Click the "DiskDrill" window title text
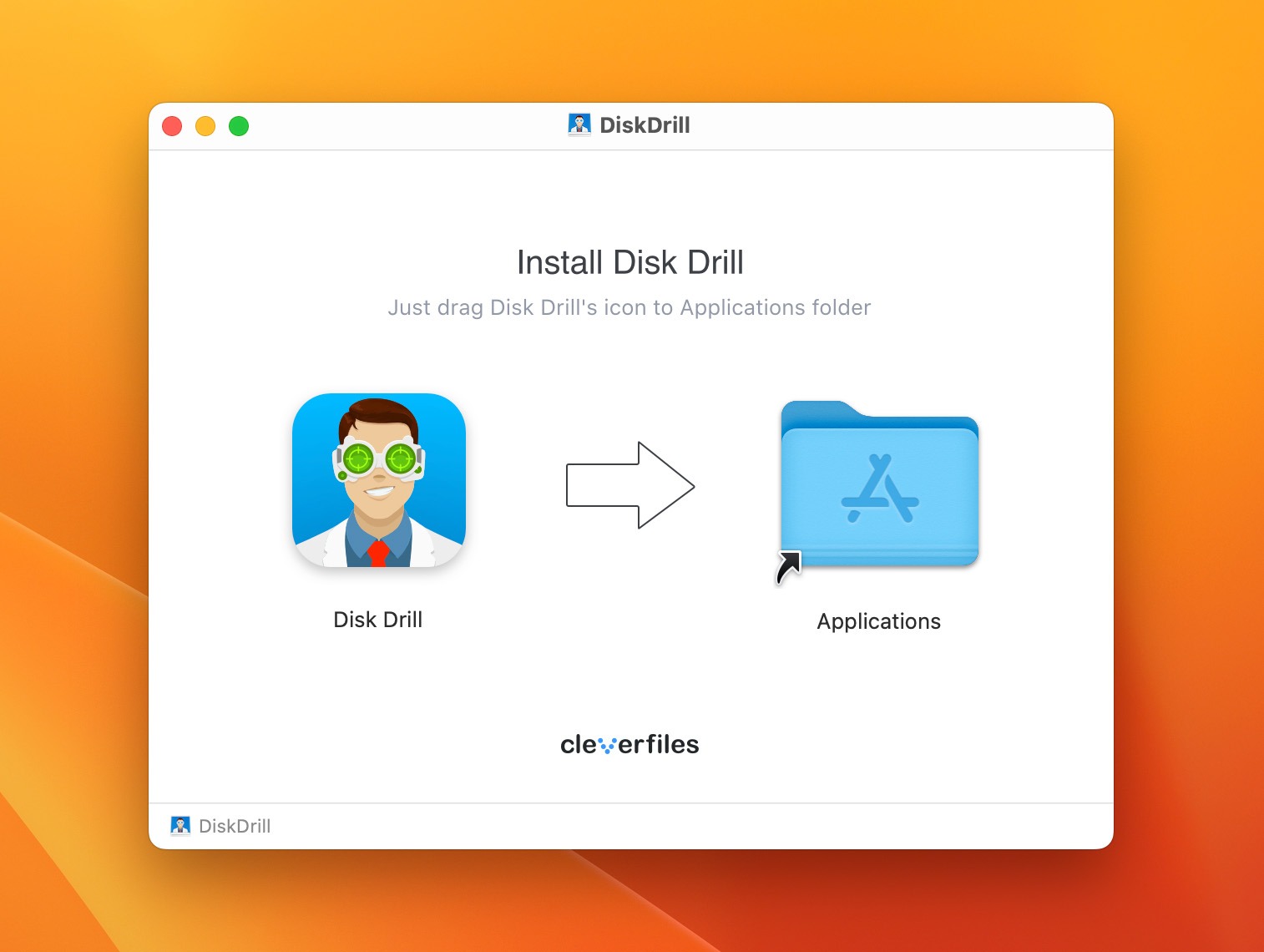The height and width of the screenshot is (952, 1264). (x=645, y=125)
